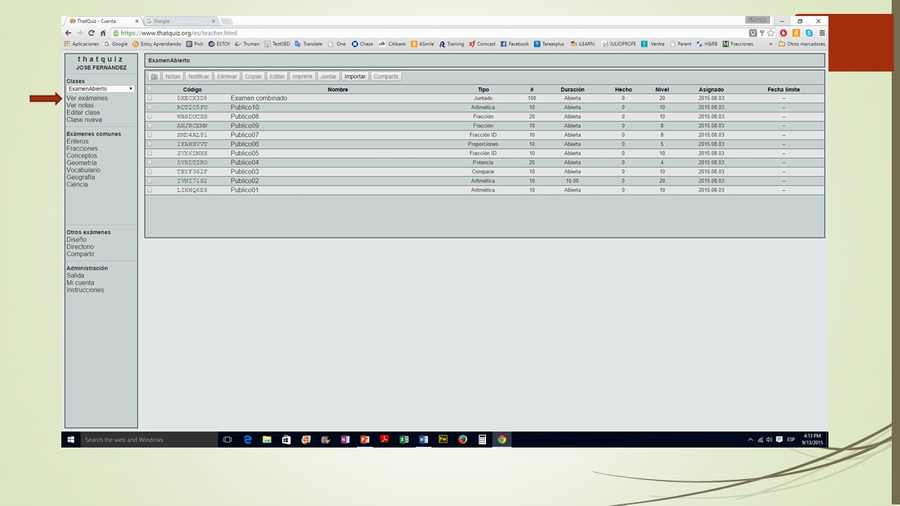Open the Publico01 exam name
Screen dimensions: 900x506
245,190
